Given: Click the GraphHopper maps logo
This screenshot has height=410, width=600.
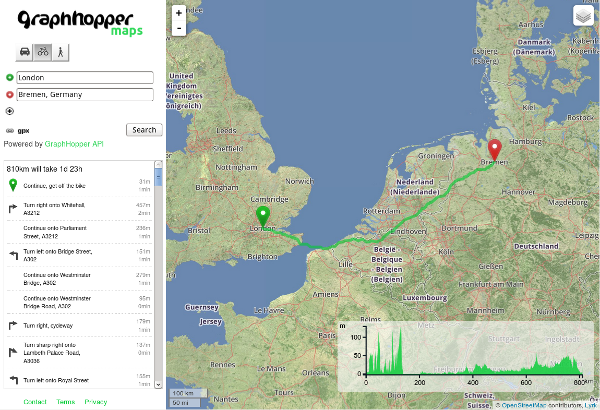Looking at the screenshot, I should [x=80, y=23].
